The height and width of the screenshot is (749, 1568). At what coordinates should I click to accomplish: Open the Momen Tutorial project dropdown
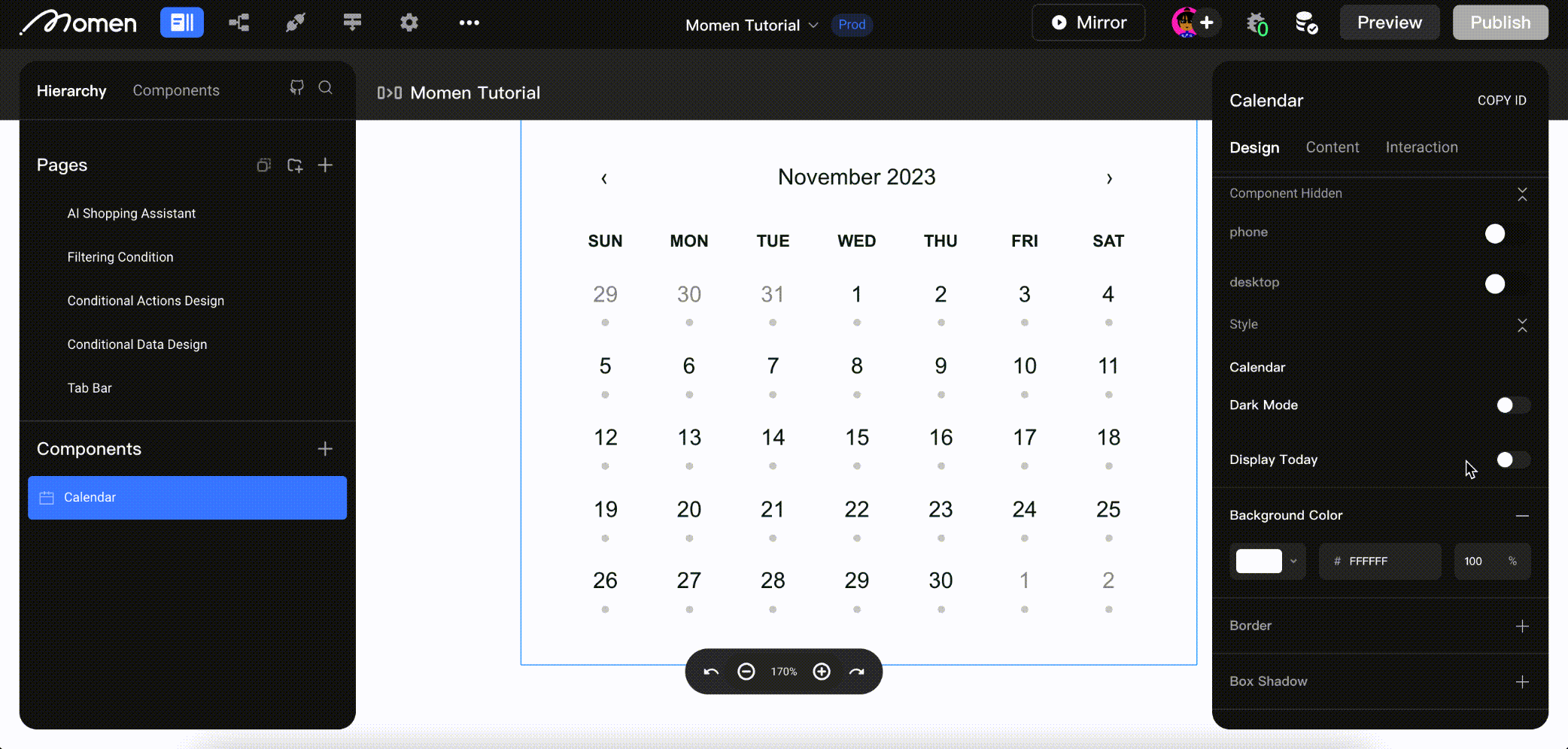(x=752, y=25)
